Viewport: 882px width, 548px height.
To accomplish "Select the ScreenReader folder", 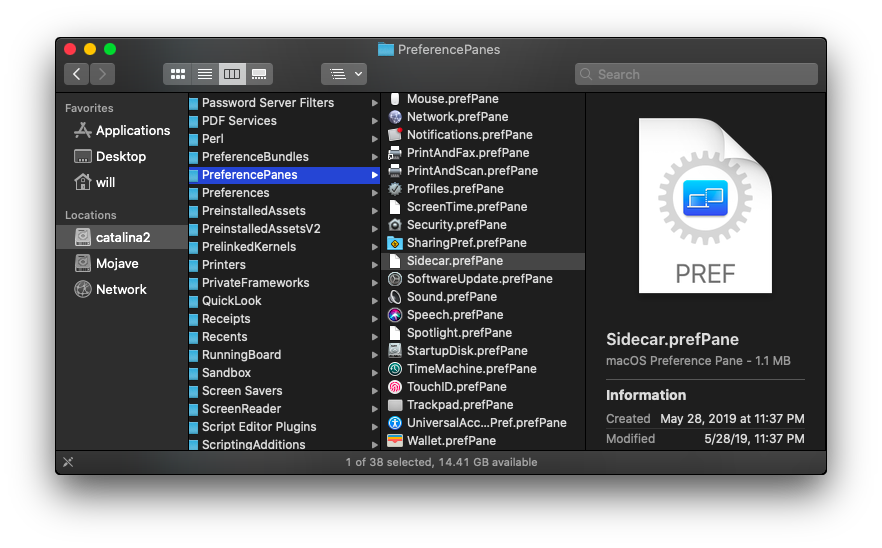I will coord(284,409).
